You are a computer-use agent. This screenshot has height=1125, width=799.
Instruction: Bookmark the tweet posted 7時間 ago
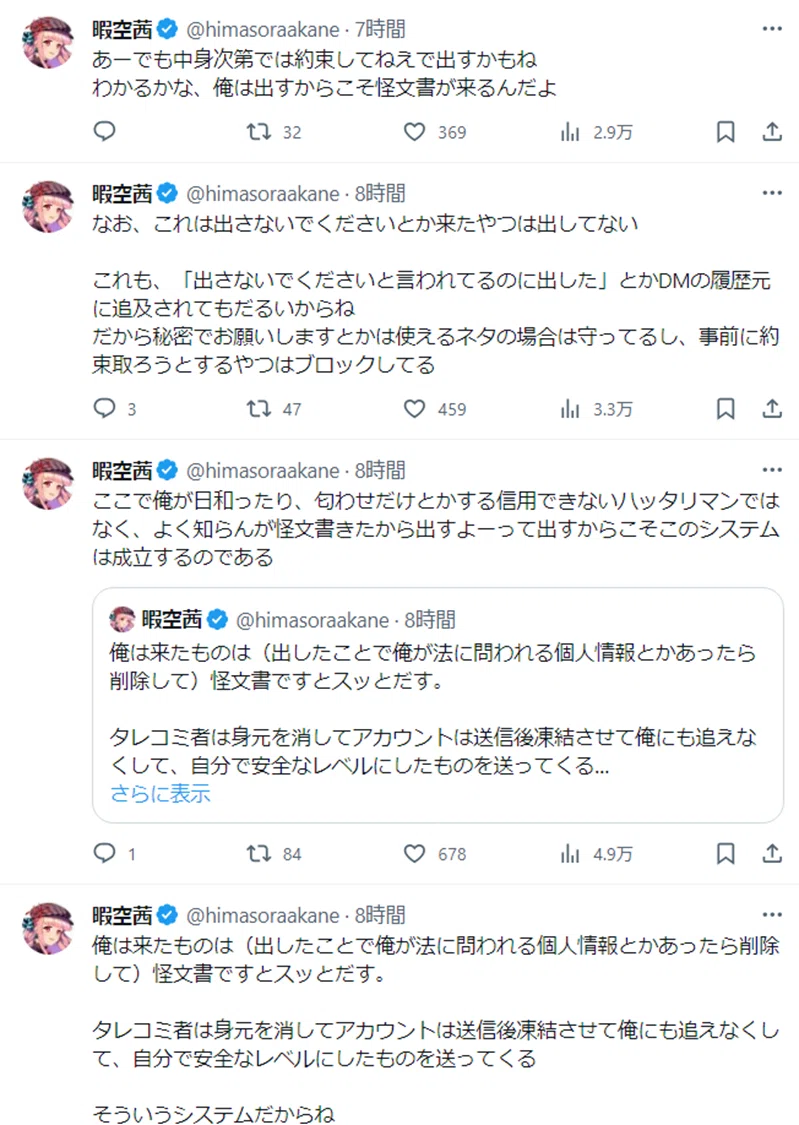[725, 131]
